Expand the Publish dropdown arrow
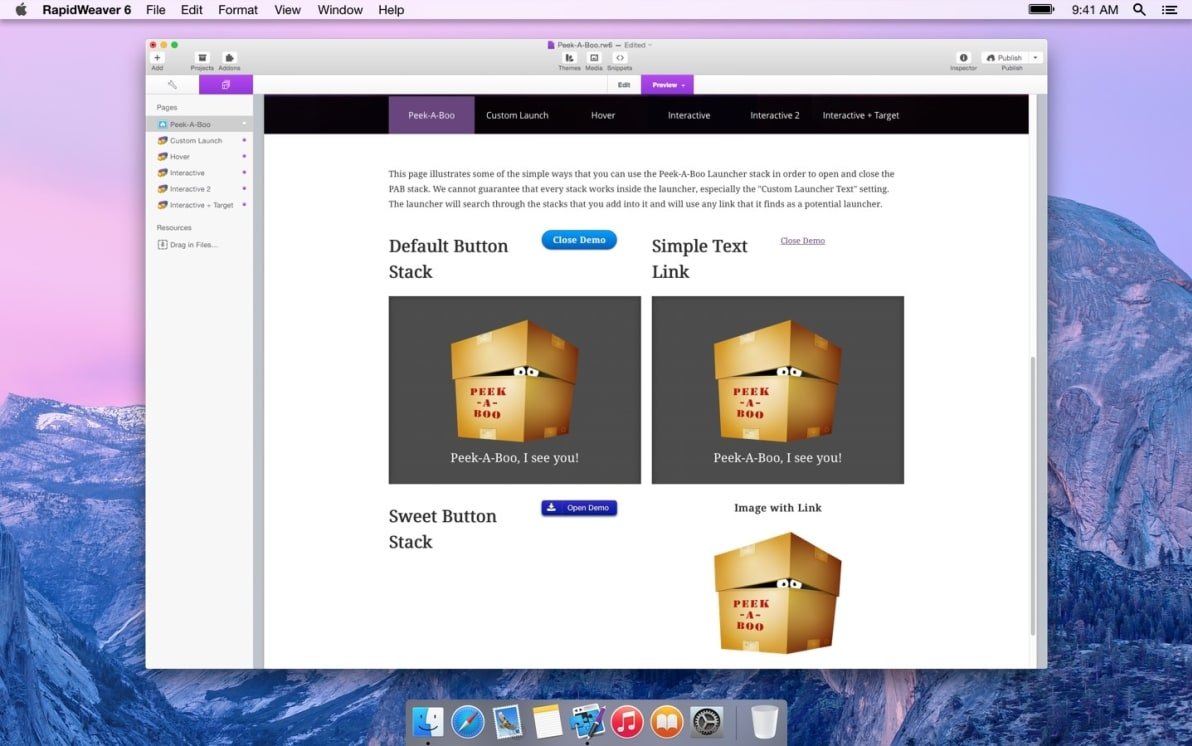Screen dimensions: 1192x746 click(1035, 58)
